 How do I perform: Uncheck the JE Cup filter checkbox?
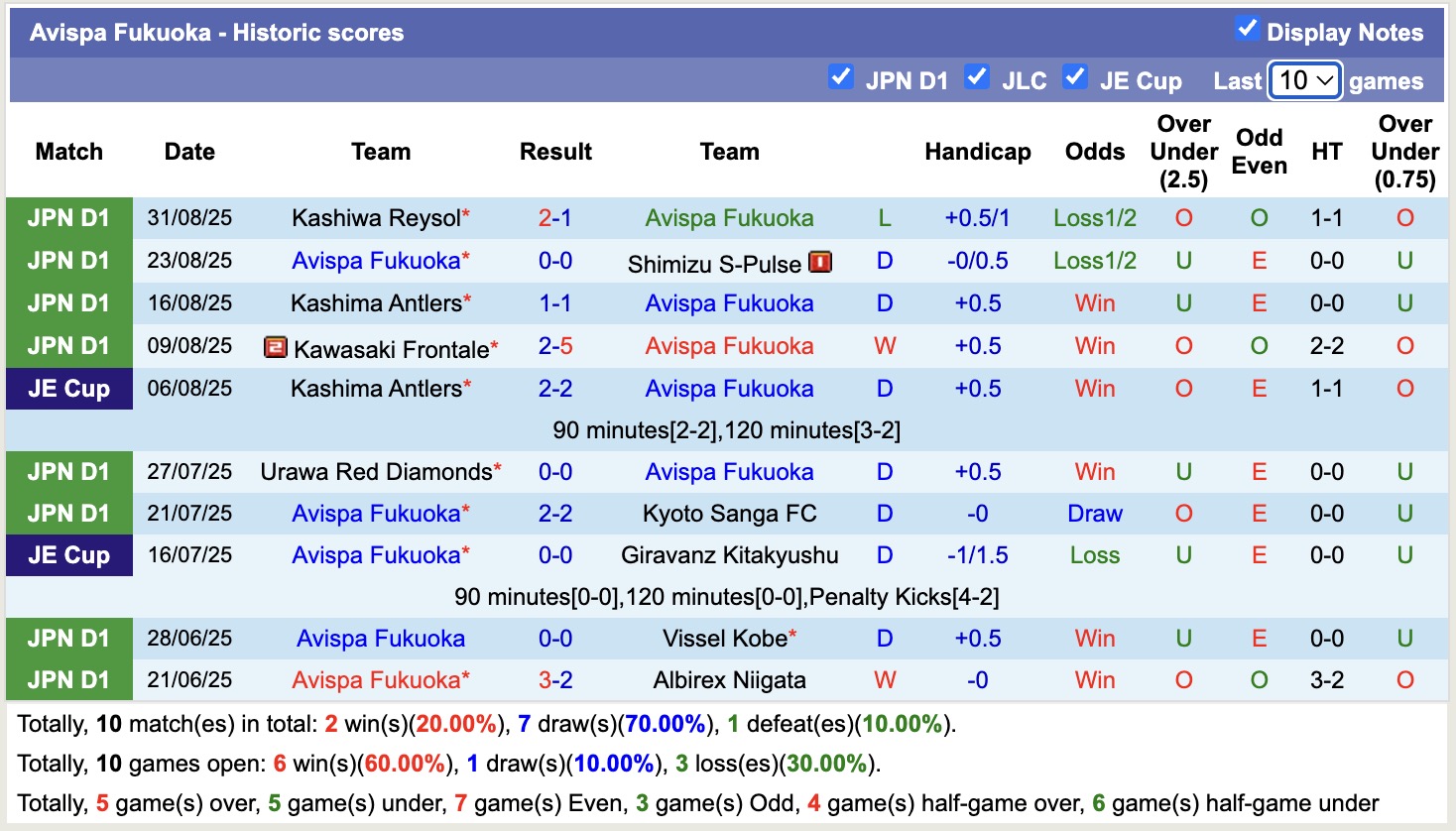click(x=1075, y=75)
